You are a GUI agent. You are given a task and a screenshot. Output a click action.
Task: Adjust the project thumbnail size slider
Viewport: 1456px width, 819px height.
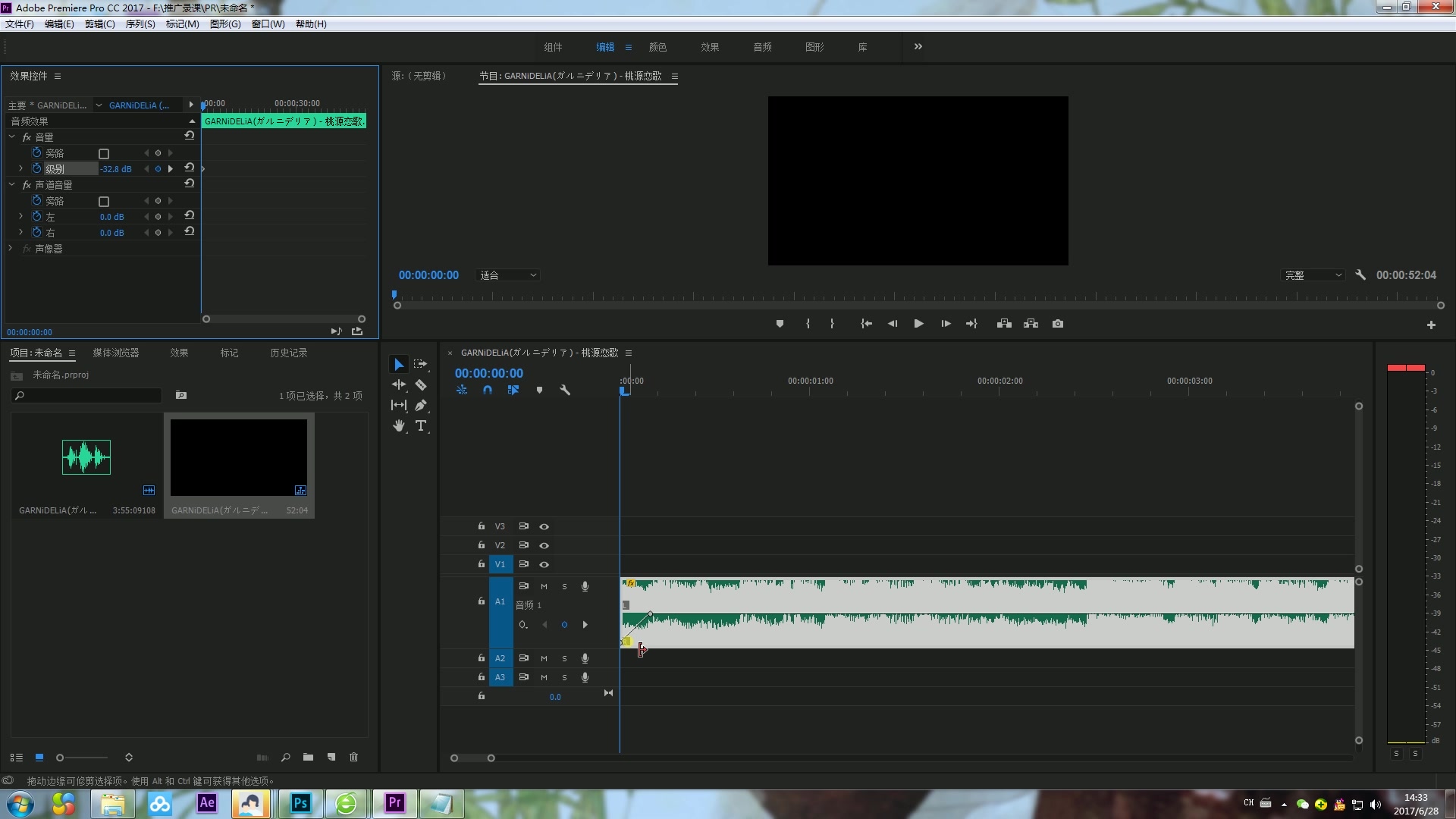click(61, 758)
